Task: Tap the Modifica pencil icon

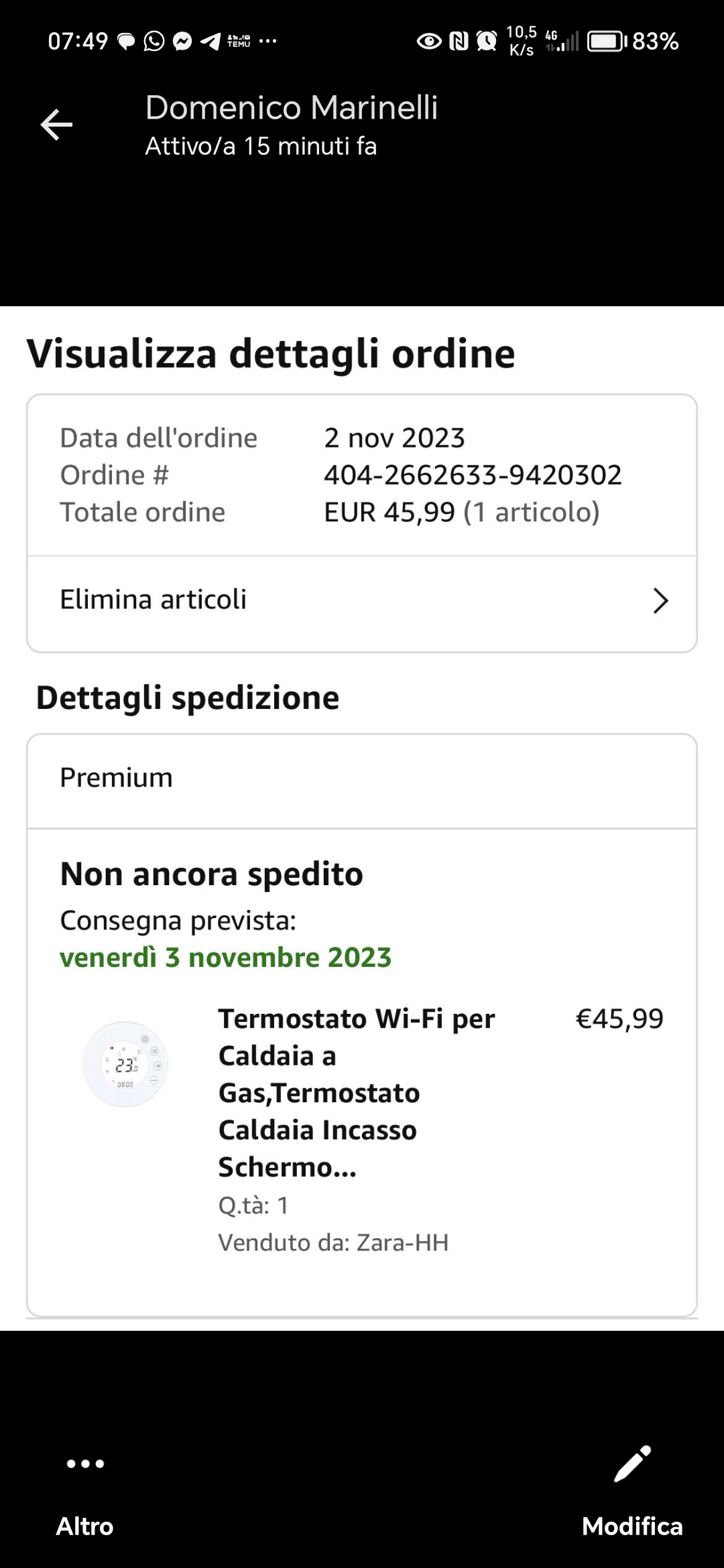Action: pyautogui.click(x=632, y=1463)
